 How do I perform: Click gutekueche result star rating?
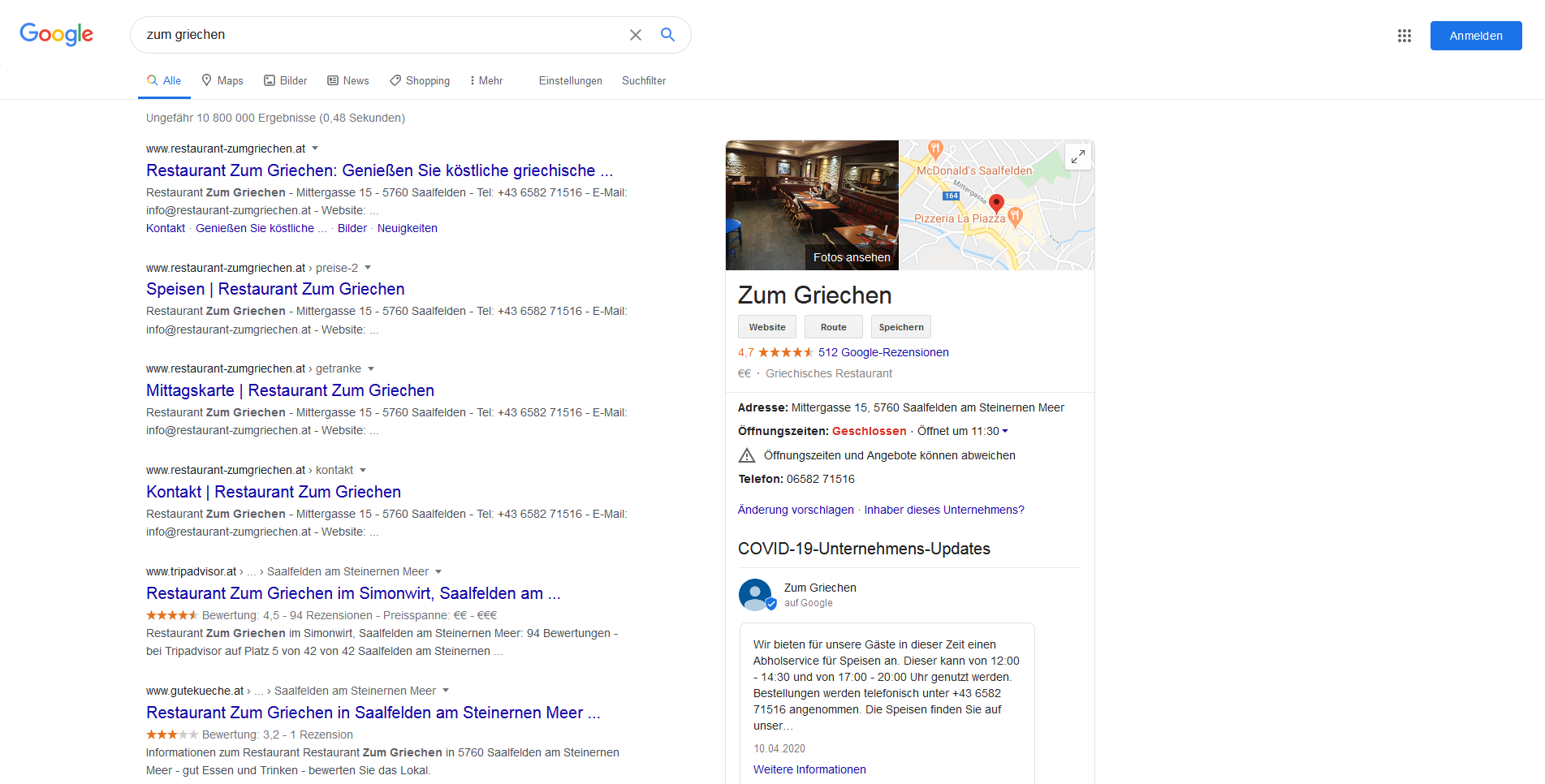171,734
